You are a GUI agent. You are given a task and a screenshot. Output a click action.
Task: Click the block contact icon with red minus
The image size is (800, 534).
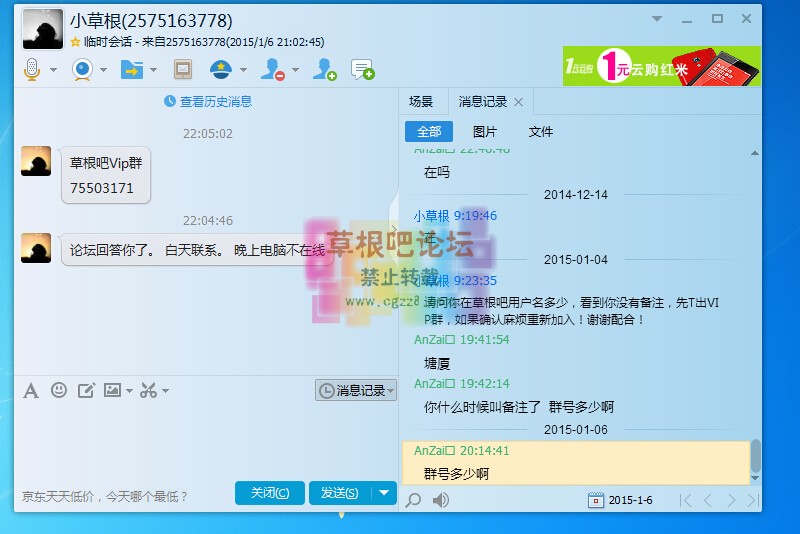point(273,69)
